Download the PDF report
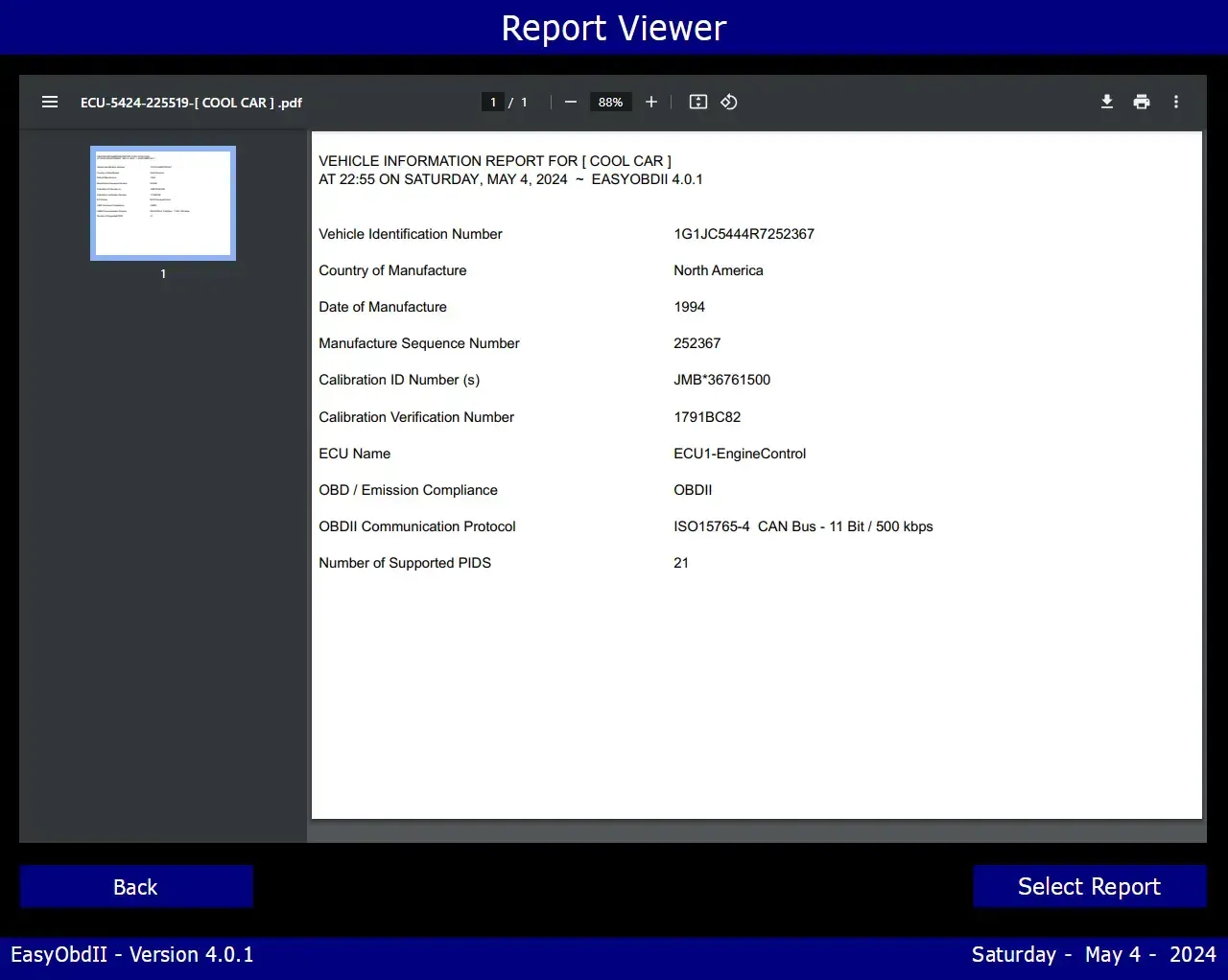The image size is (1228, 980). pos(1107,102)
